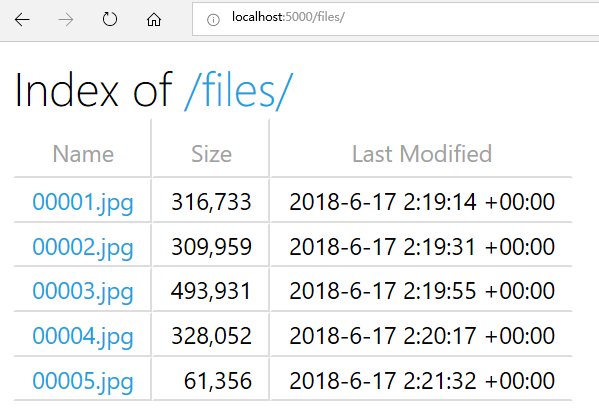599x411 pixels.
Task: Select the size value 328,052
Action: tap(211, 336)
